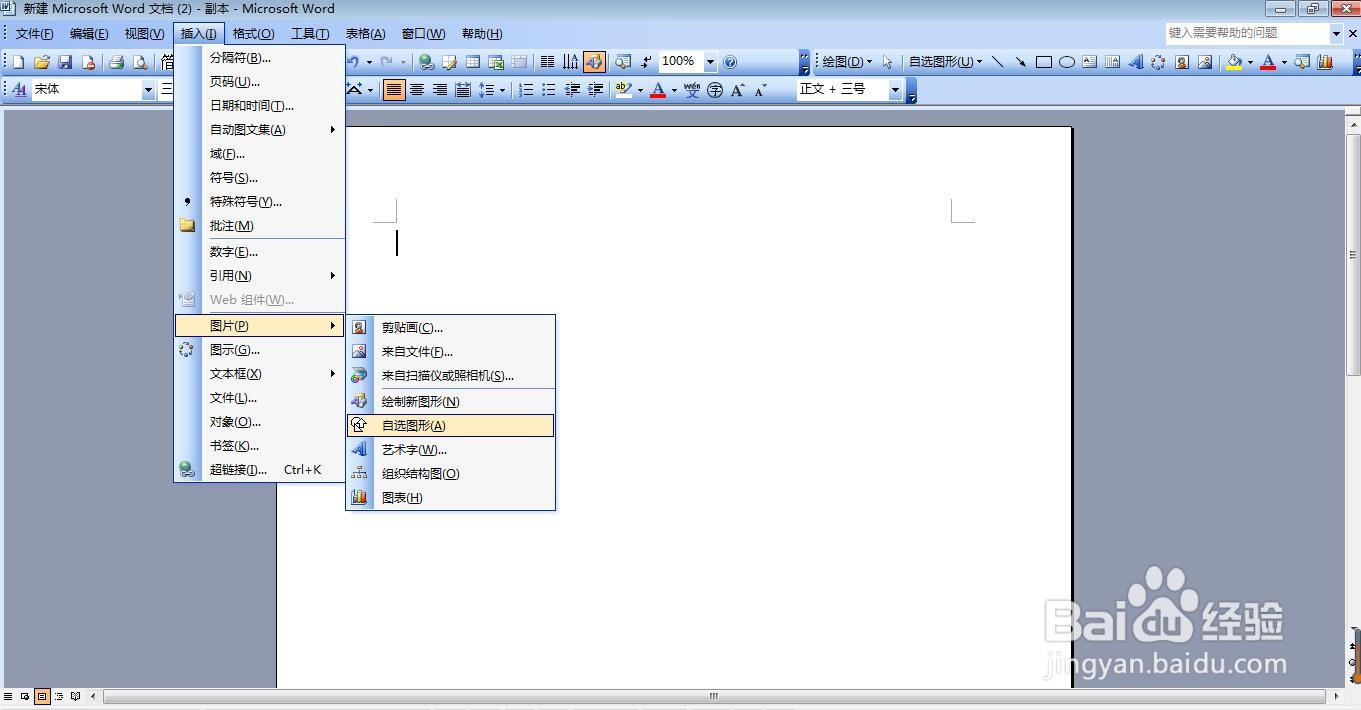Click the Insert WordArt toolbar icon
The height and width of the screenshot is (710, 1361).
pos(1136,62)
